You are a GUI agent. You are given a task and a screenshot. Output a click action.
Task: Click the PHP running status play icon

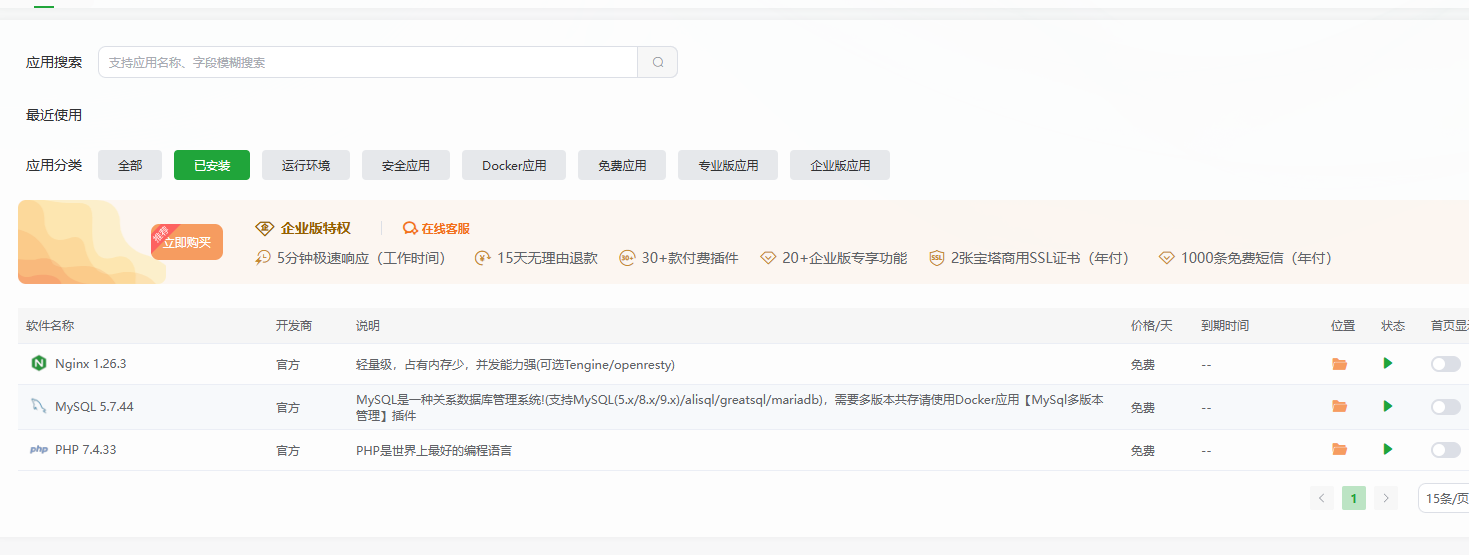click(1388, 449)
